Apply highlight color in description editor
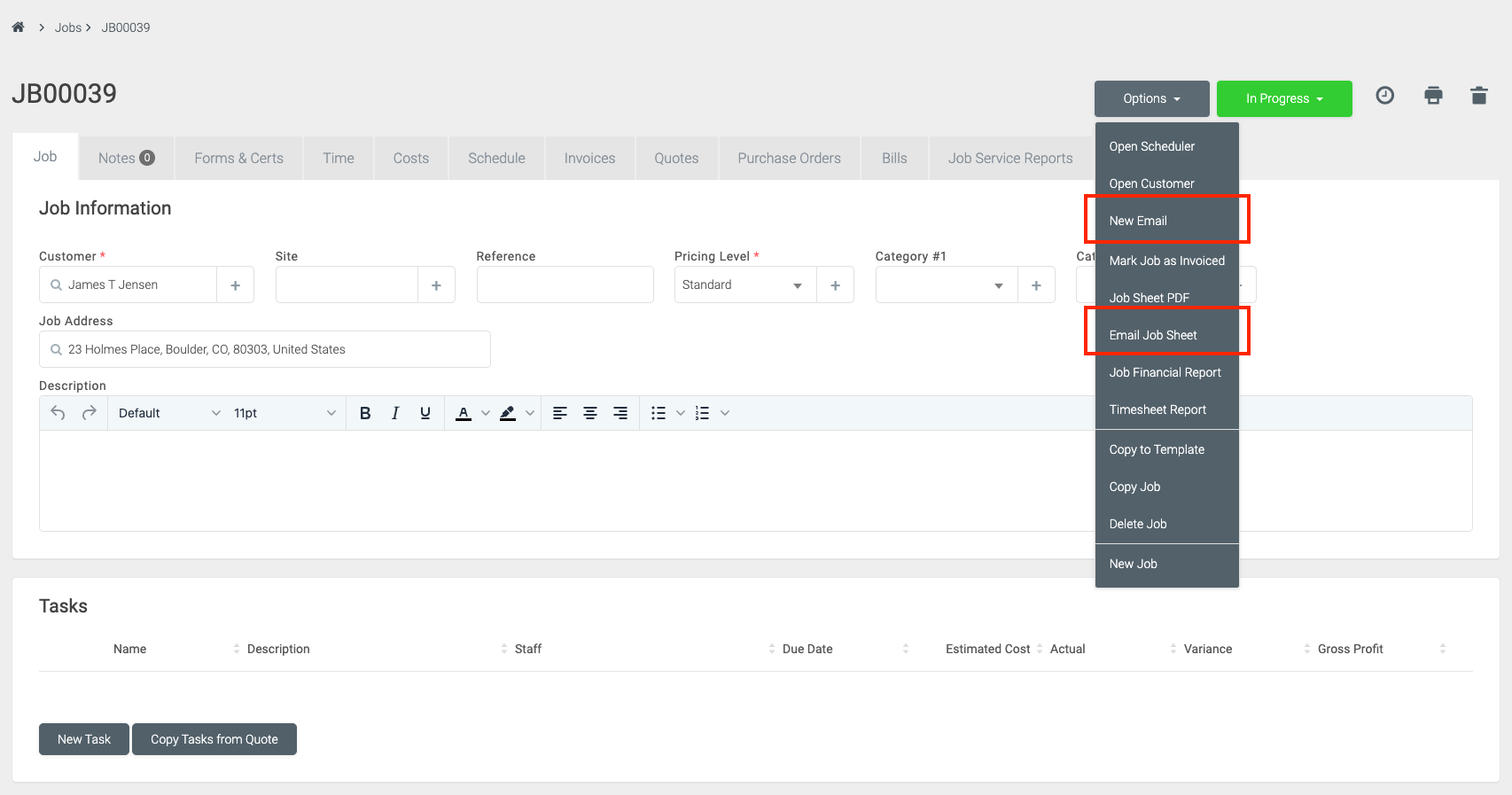 coord(508,413)
